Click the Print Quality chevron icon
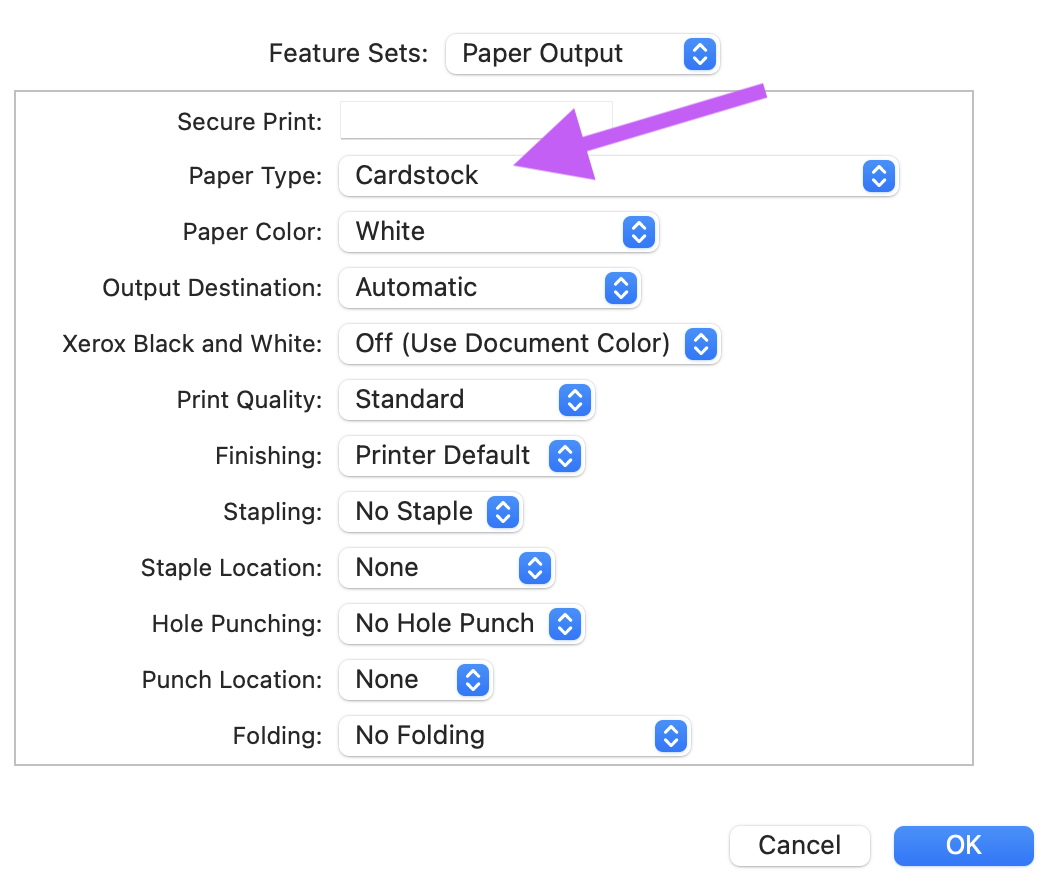Screen dimensions: 1054x884 click(x=574, y=400)
